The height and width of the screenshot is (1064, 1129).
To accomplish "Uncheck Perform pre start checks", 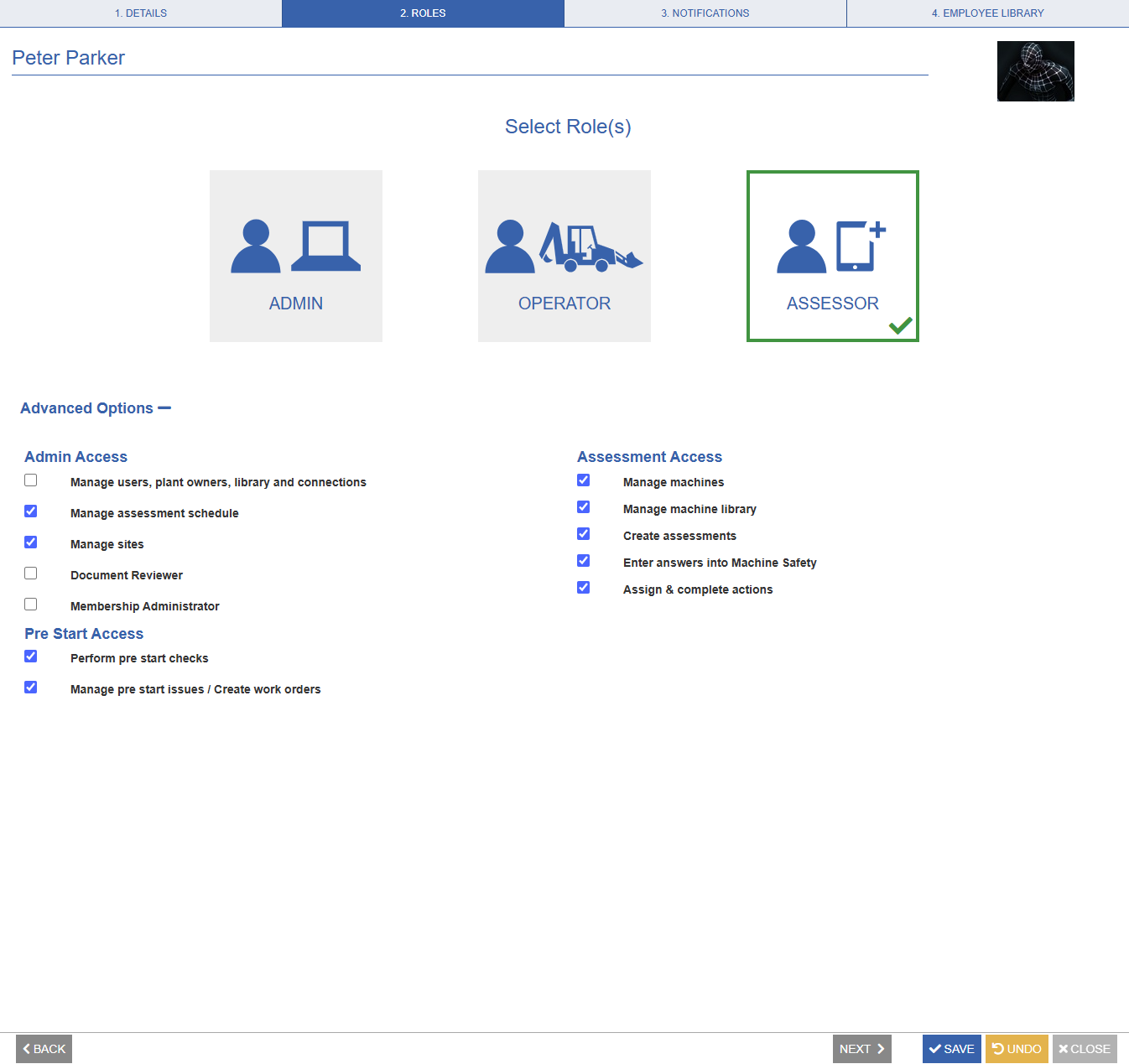I will (x=31, y=657).
